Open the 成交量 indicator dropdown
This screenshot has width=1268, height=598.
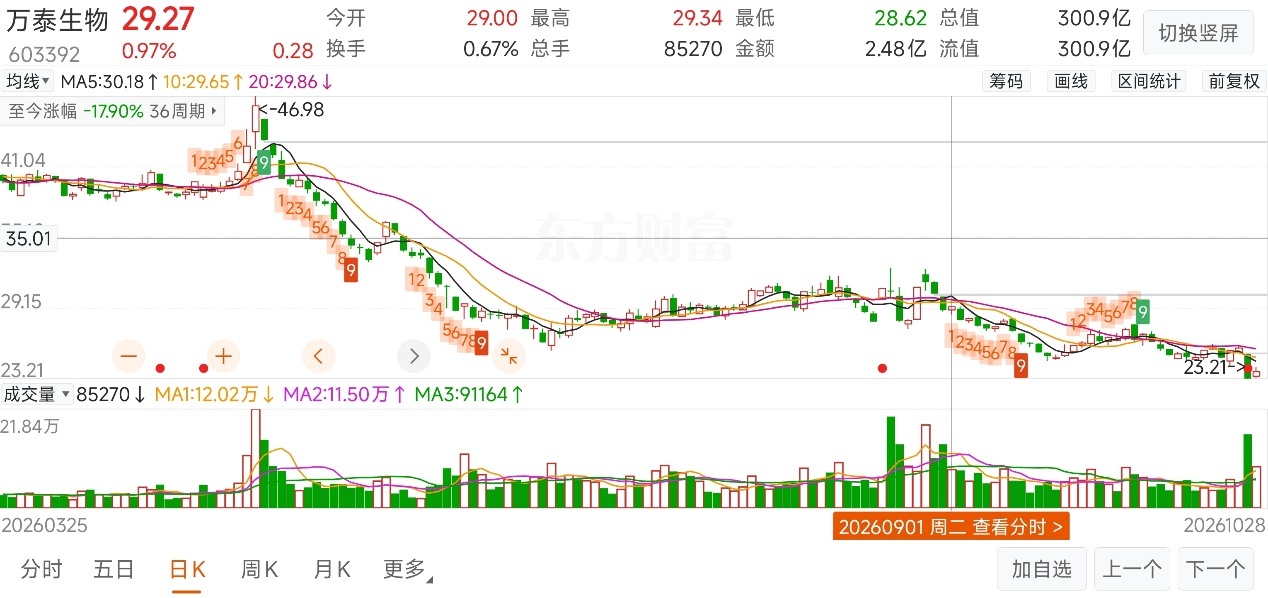coord(38,394)
